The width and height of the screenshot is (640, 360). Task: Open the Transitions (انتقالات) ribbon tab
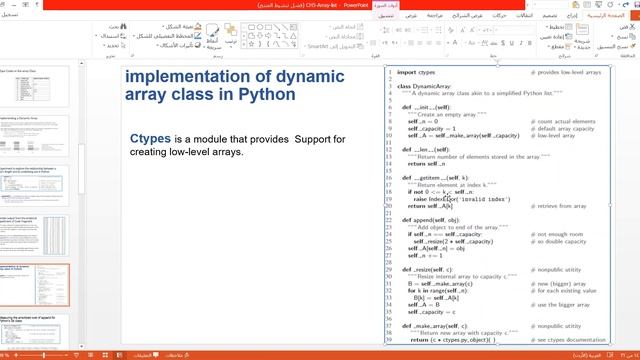point(524,16)
